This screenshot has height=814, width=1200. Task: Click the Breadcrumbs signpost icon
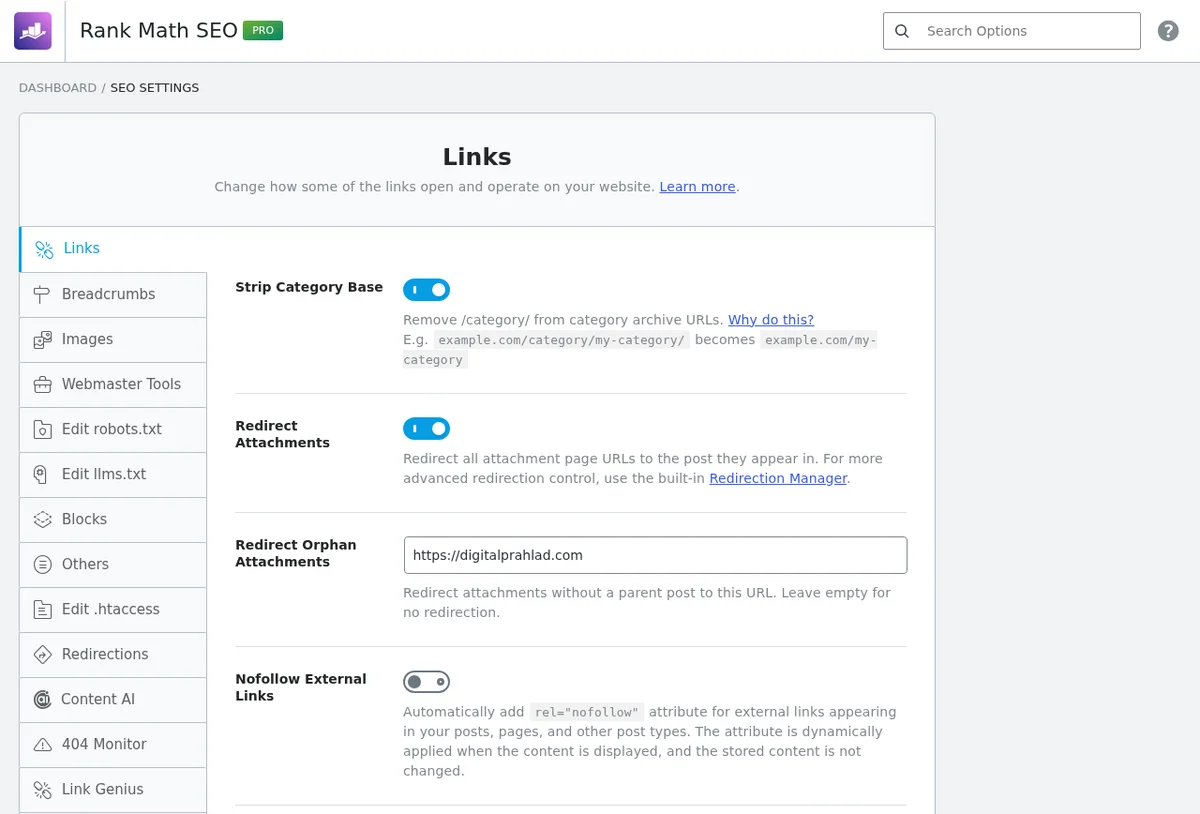pyautogui.click(x=42, y=294)
